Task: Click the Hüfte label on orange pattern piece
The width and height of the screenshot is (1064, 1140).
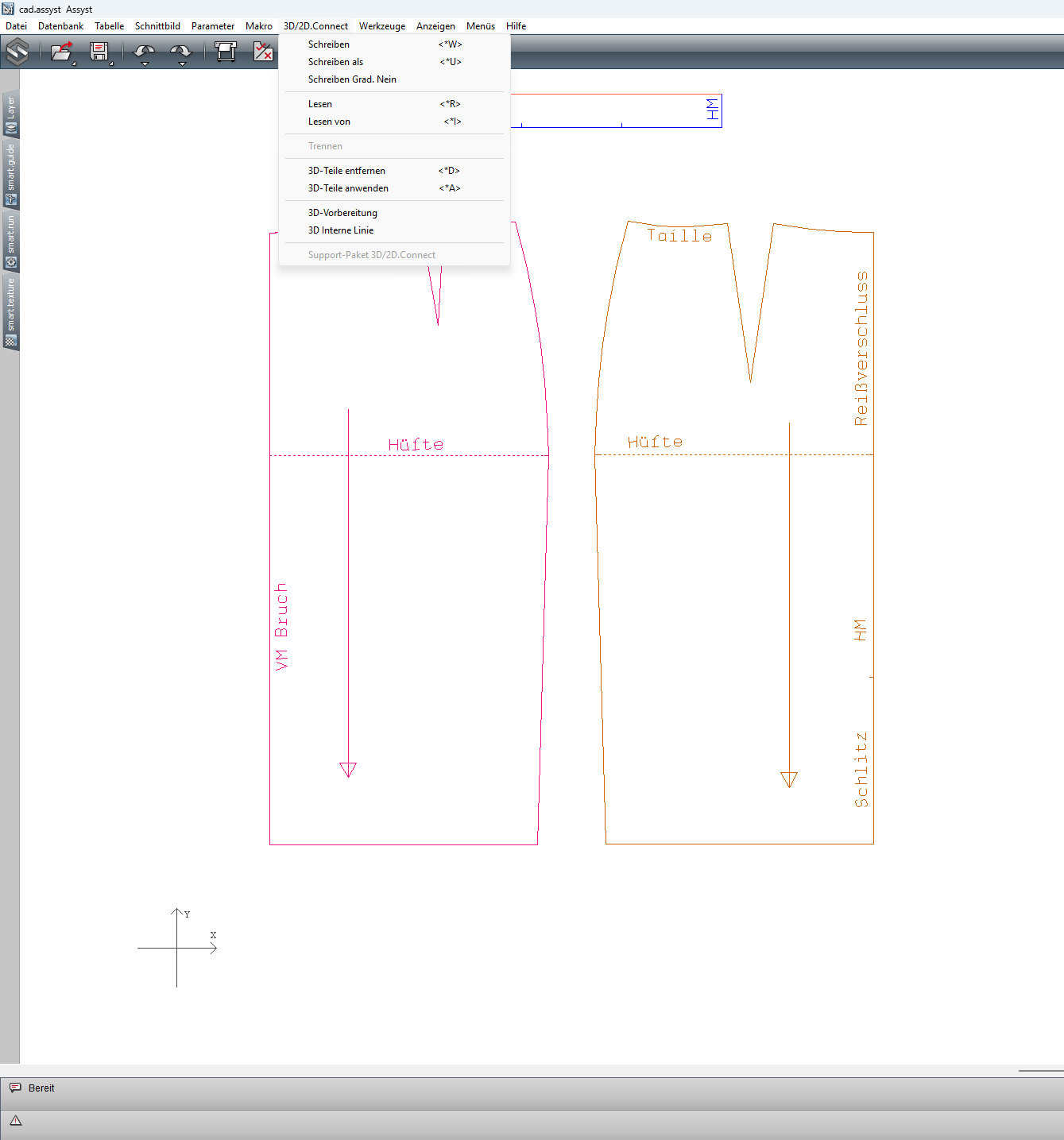Action: point(655,442)
